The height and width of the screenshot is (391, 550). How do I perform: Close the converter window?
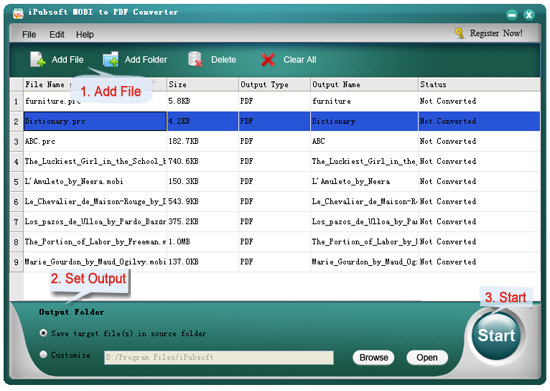click(529, 15)
